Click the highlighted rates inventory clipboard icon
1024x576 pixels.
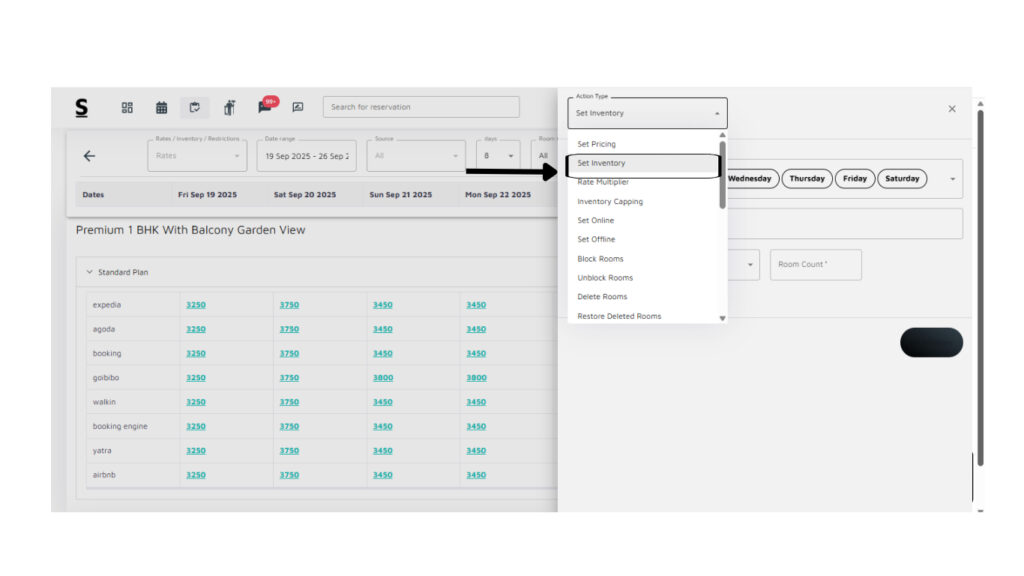click(195, 107)
